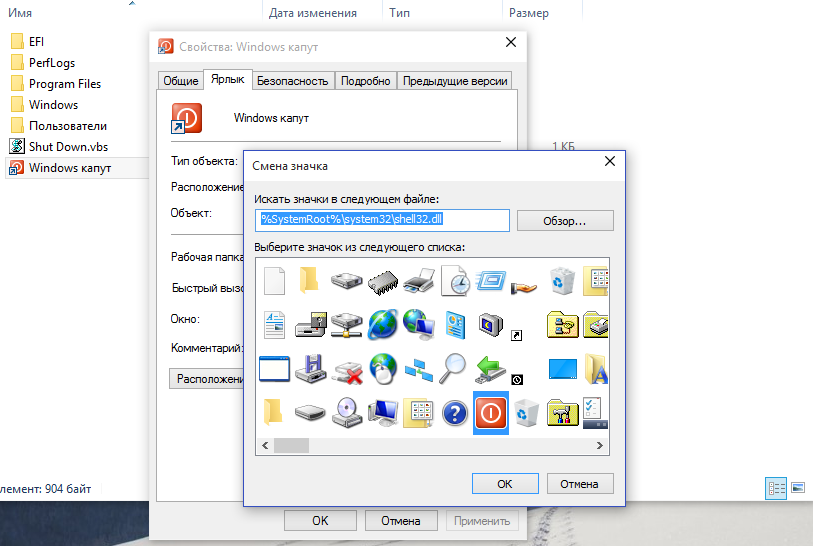Open the Подробно tab
This screenshot has height=546, width=813.
click(366, 81)
